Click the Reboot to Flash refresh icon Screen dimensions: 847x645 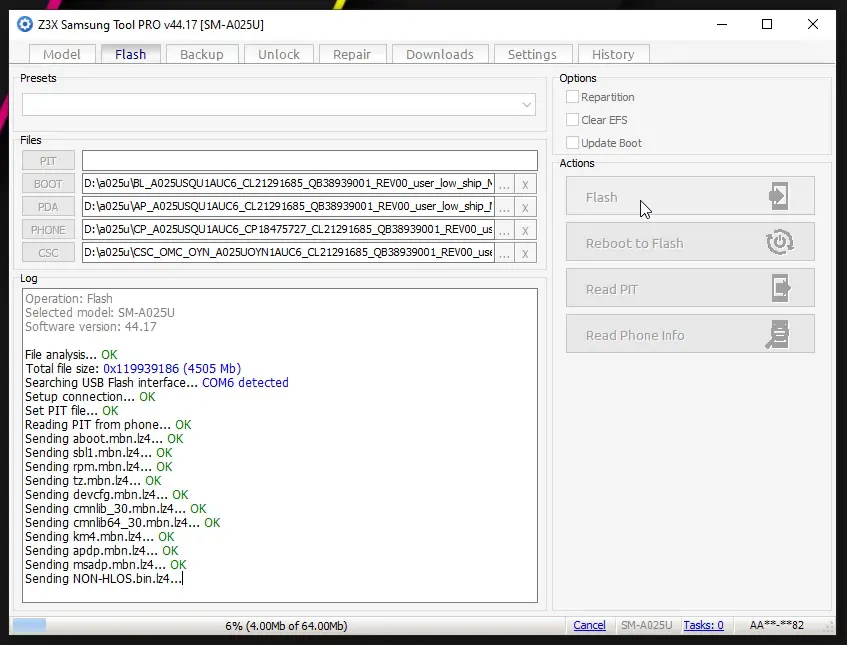(x=778, y=243)
